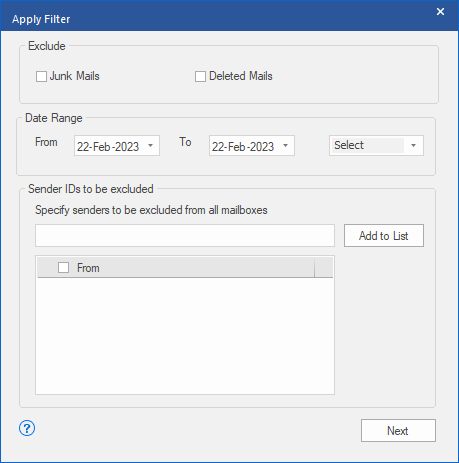The height and width of the screenshot is (463, 459).
Task: Toggle the From column header checkbox
Action: click(63, 267)
